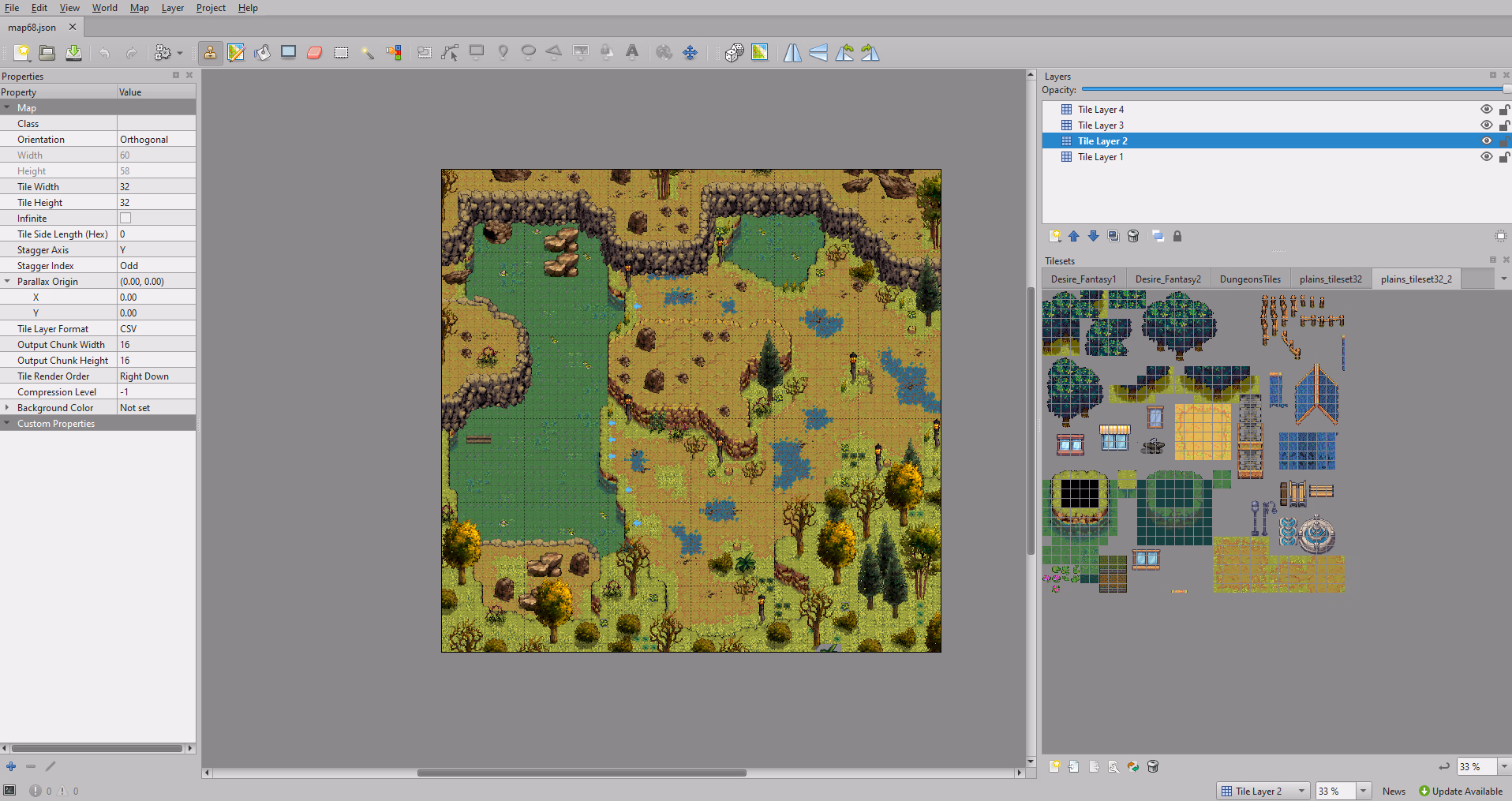Image resolution: width=1512 pixels, height=801 pixels.
Task: Open the tileset tabs overflow dropdown
Action: point(1503,279)
